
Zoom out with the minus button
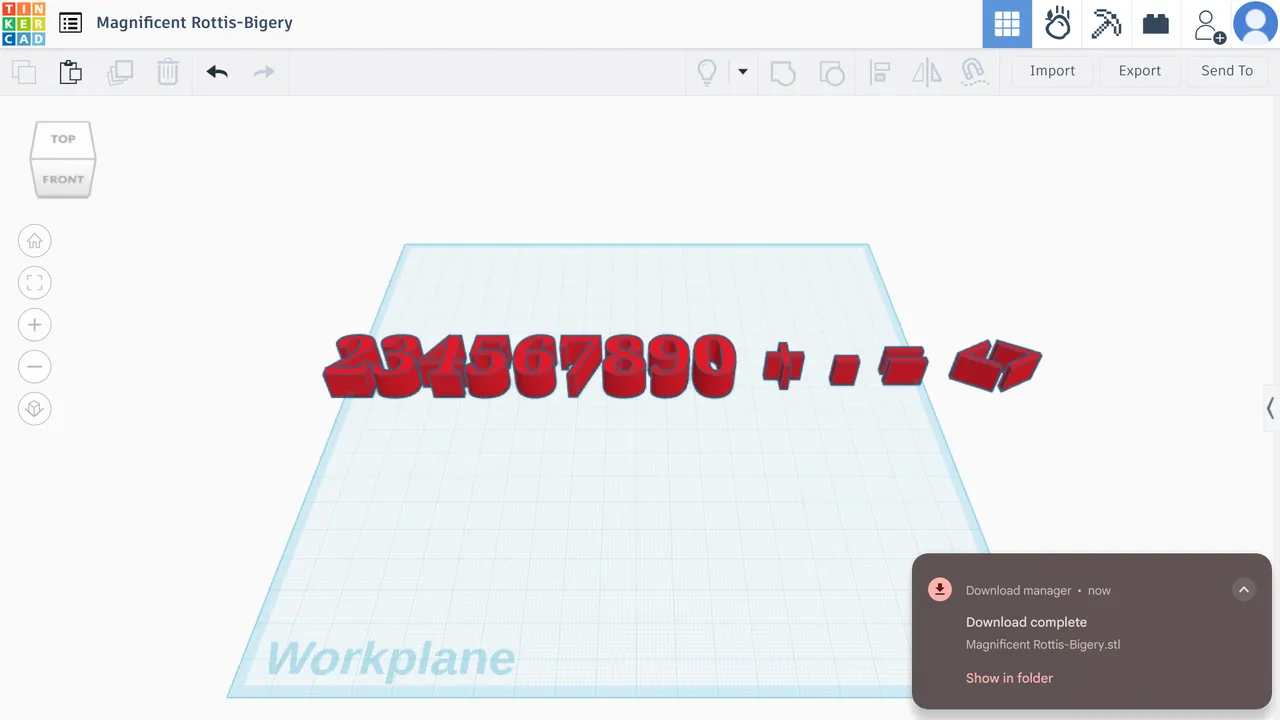(35, 367)
